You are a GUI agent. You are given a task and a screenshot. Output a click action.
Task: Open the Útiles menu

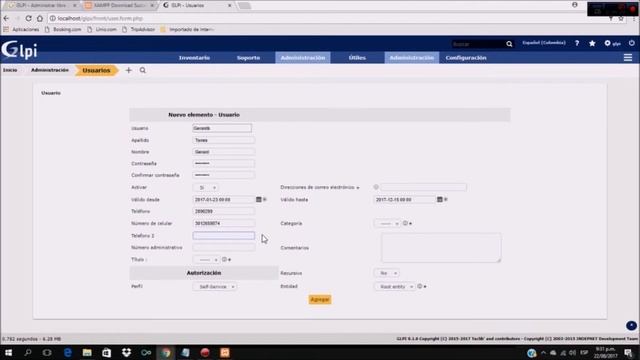pyautogui.click(x=357, y=58)
